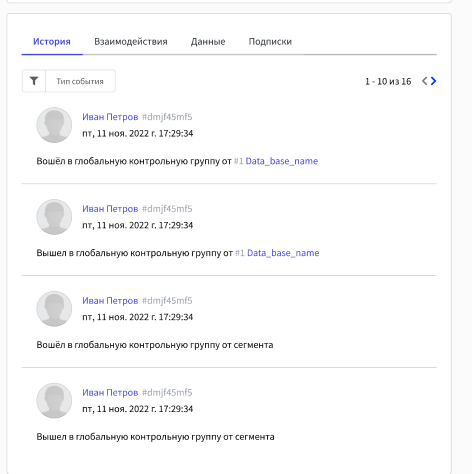The width and height of the screenshot is (472, 474).
Task: Switch to the История tab
Action: pos(52,42)
